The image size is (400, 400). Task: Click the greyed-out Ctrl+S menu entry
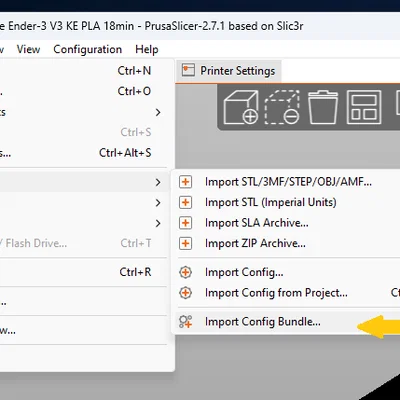pyautogui.click(x=83, y=132)
